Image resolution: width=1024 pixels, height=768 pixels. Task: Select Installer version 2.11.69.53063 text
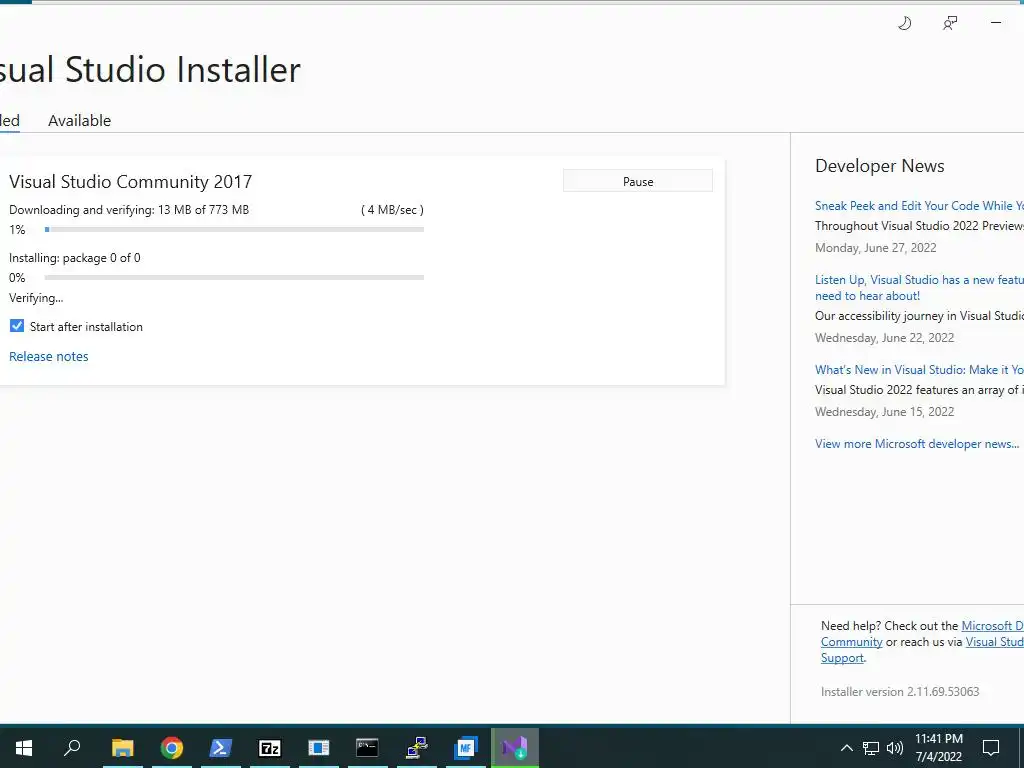click(900, 692)
